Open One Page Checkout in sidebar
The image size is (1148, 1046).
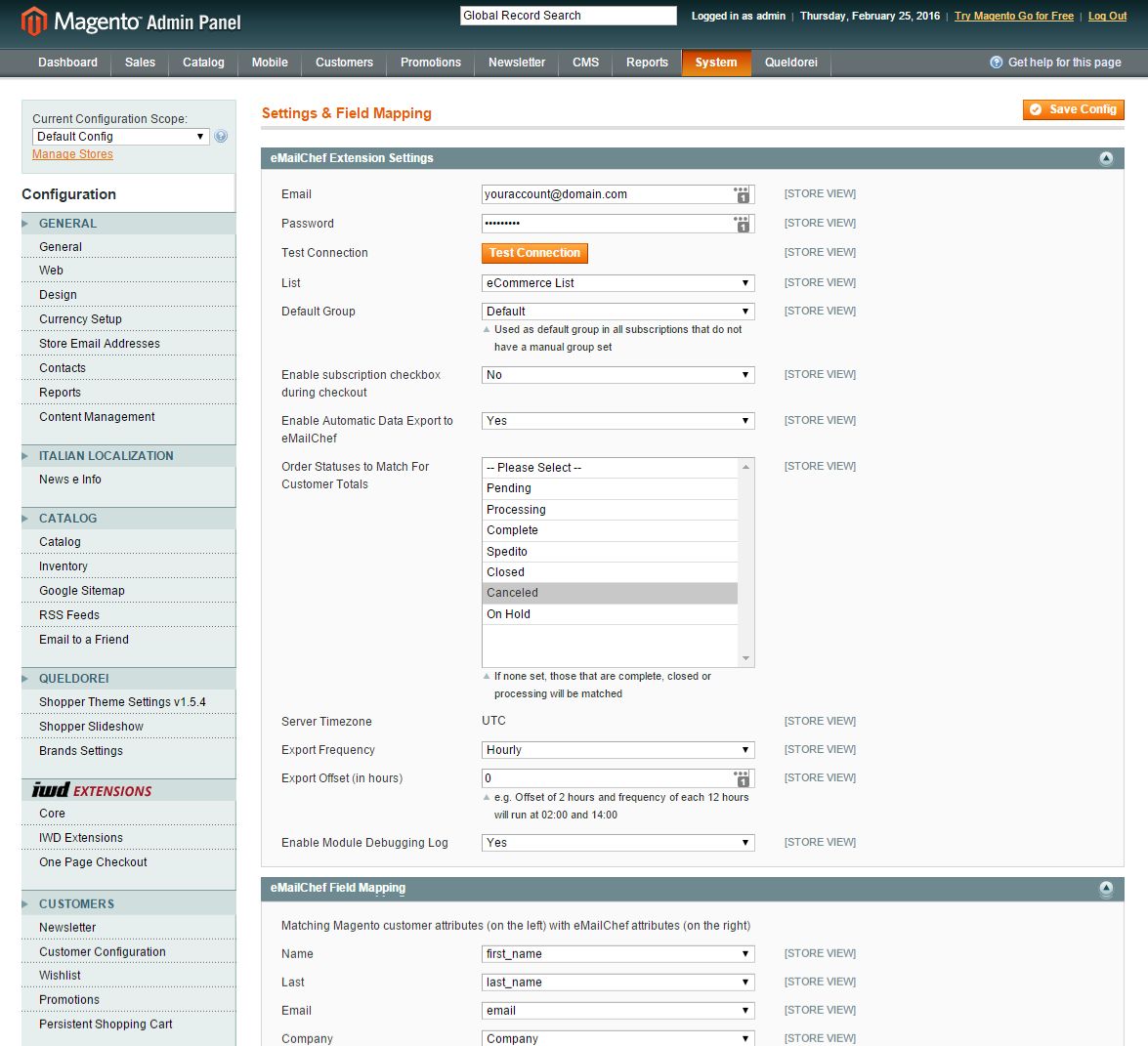pos(93,863)
